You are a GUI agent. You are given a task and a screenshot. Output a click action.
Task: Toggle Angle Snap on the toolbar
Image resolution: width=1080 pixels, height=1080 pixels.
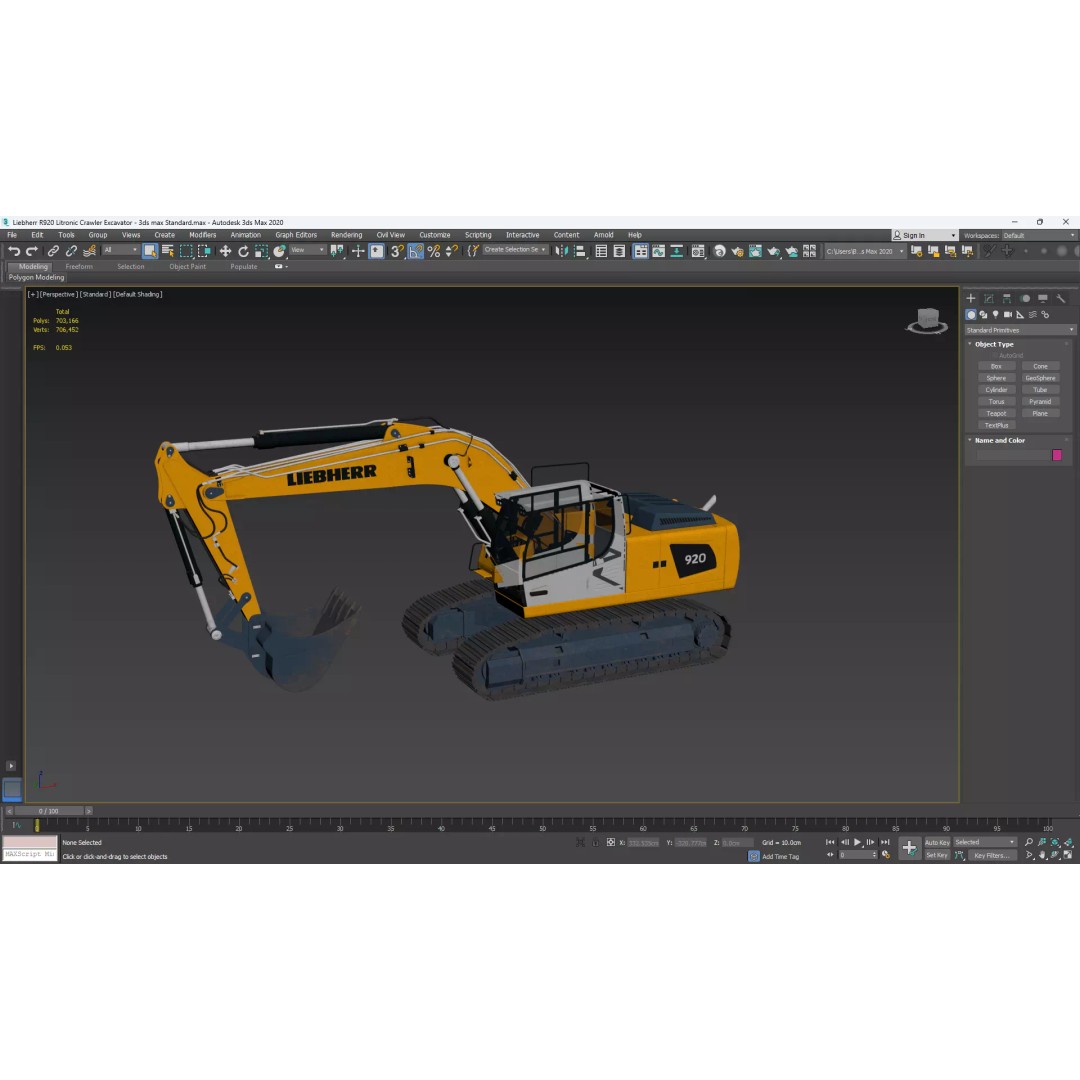pyautogui.click(x=415, y=251)
